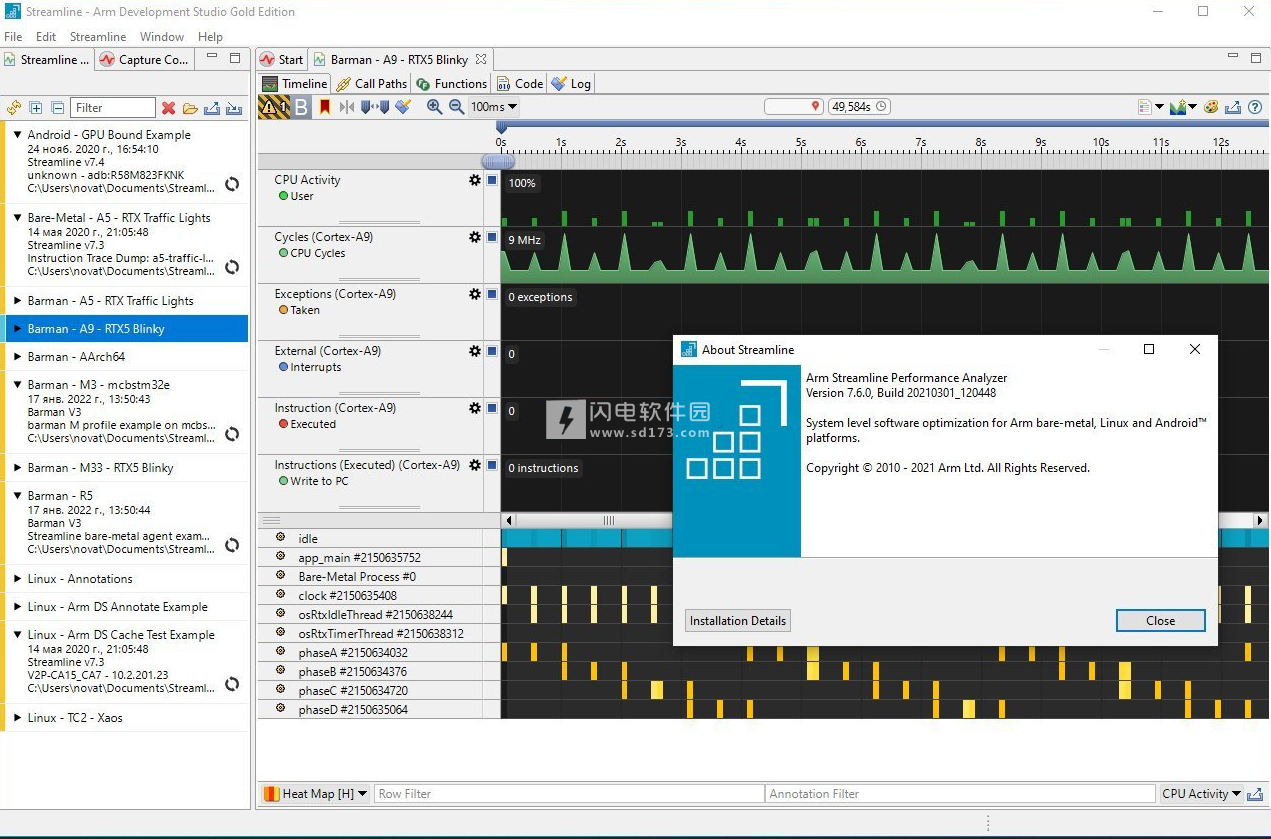This screenshot has height=839, width=1271.
Task: Open CPU Activity chart gear settings
Action: tap(475, 180)
